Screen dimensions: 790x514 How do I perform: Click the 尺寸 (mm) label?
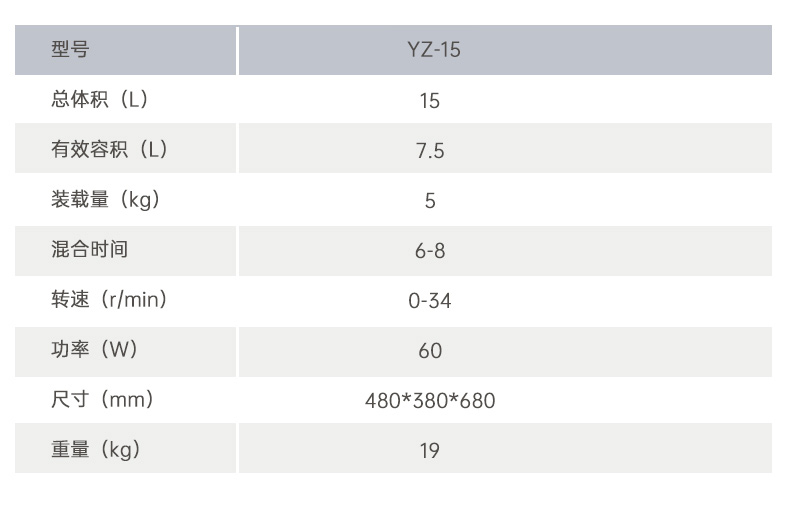point(102,399)
